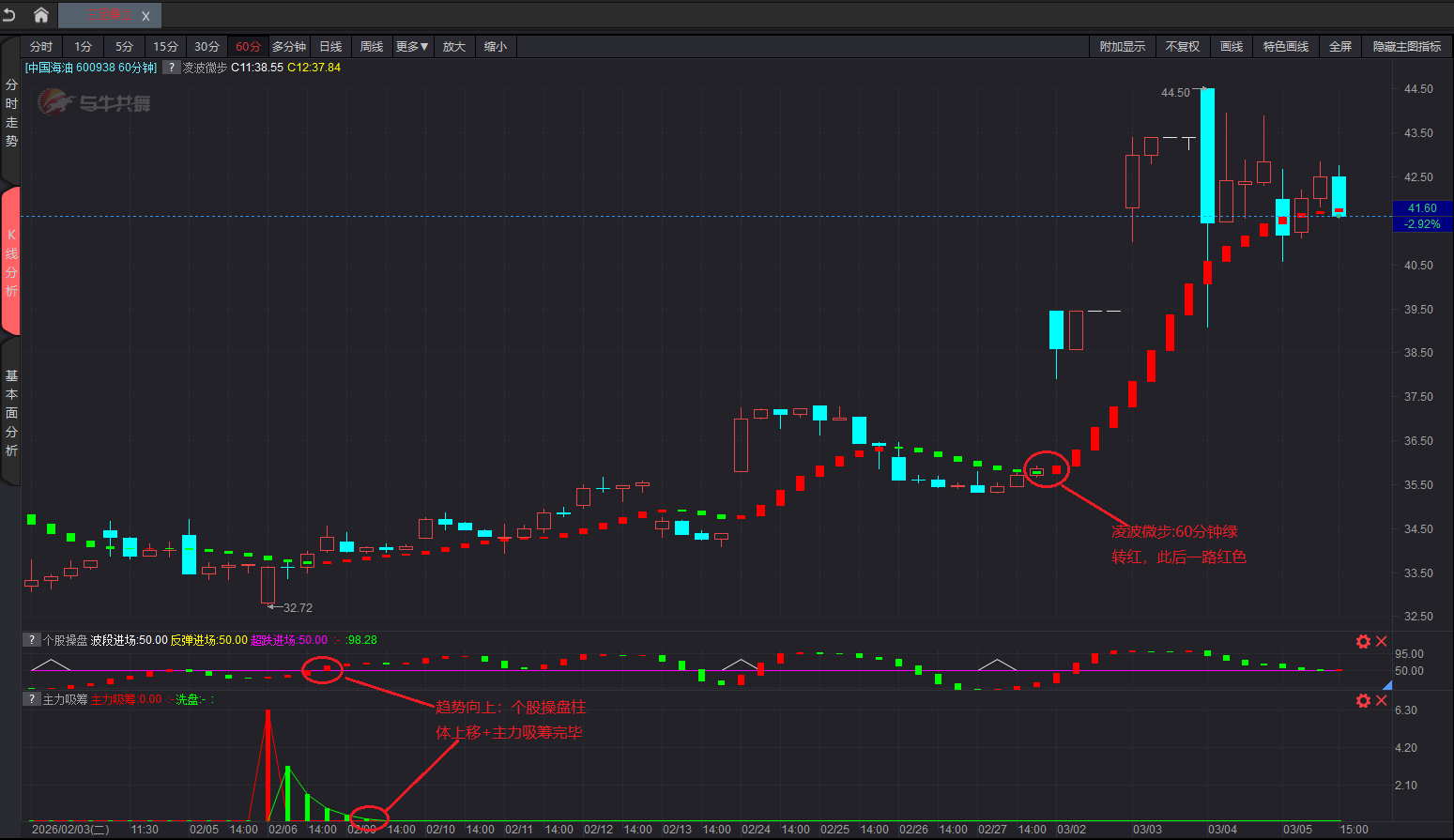
Task: Click the back arrow icon
Action: pyautogui.click(x=9, y=15)
